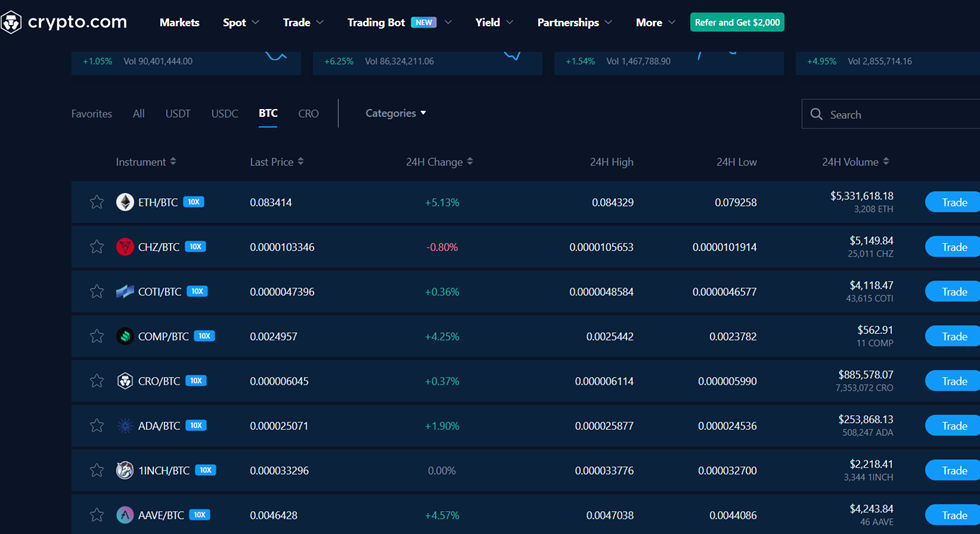Open the market card showing +4.95%
The width and height of the screenshot is (980, 534).
[888, 63]
